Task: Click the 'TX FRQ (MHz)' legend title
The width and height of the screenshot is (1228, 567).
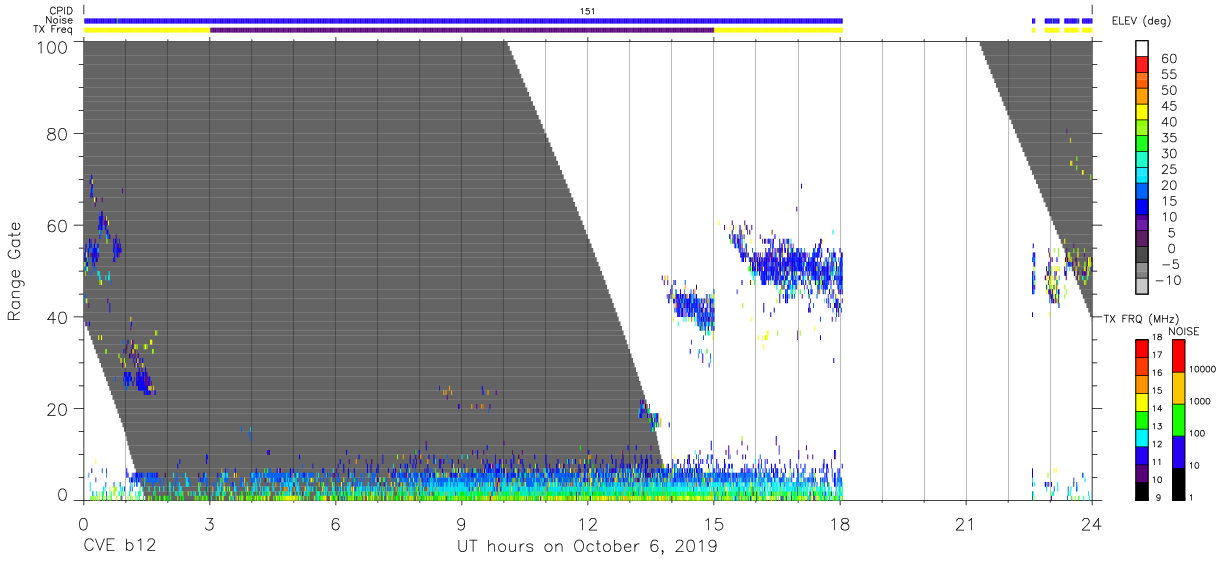Action: pyautogui.click(x=1141, y=319)
